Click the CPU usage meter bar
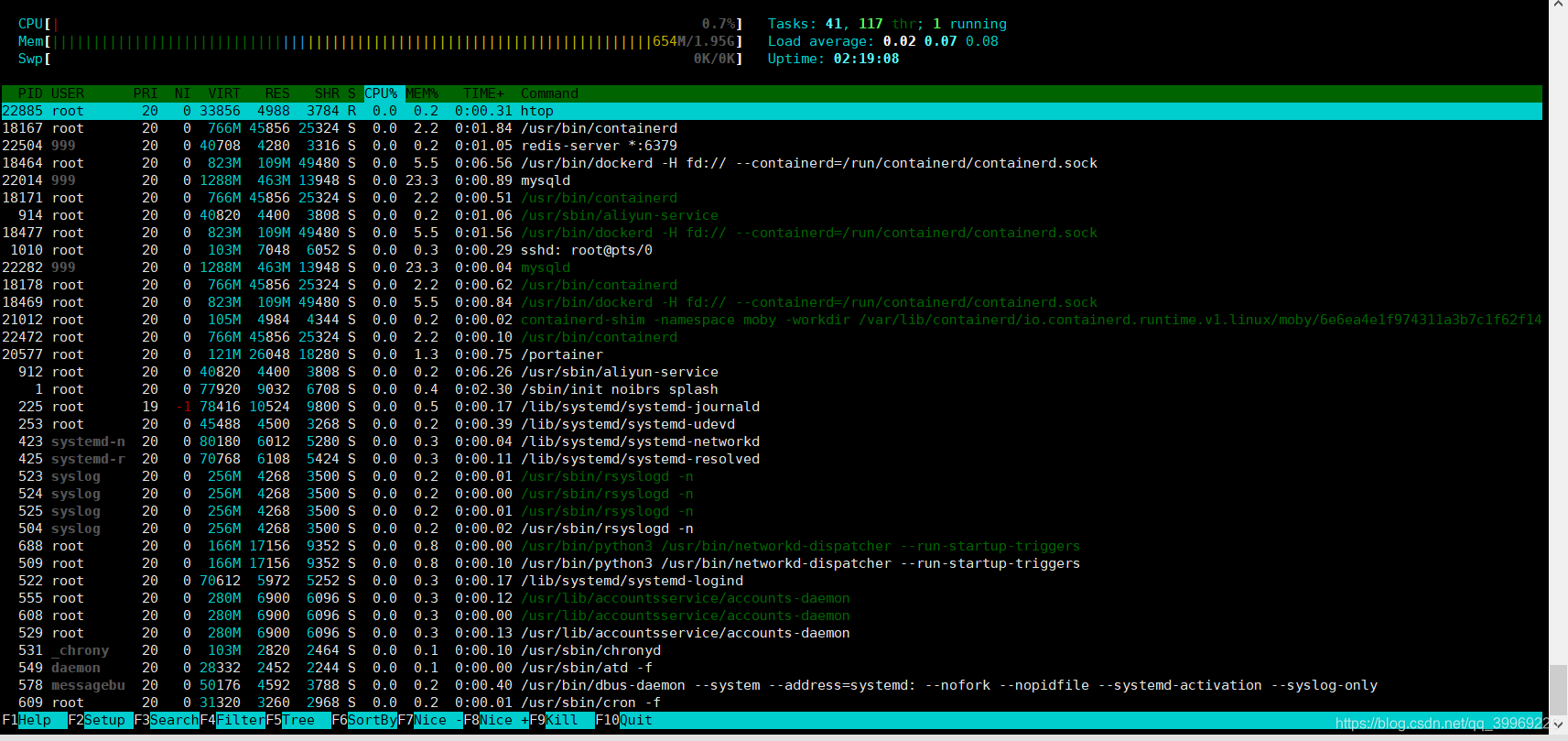Viewport: 1568px width, 741px height. tap(381, 24)
